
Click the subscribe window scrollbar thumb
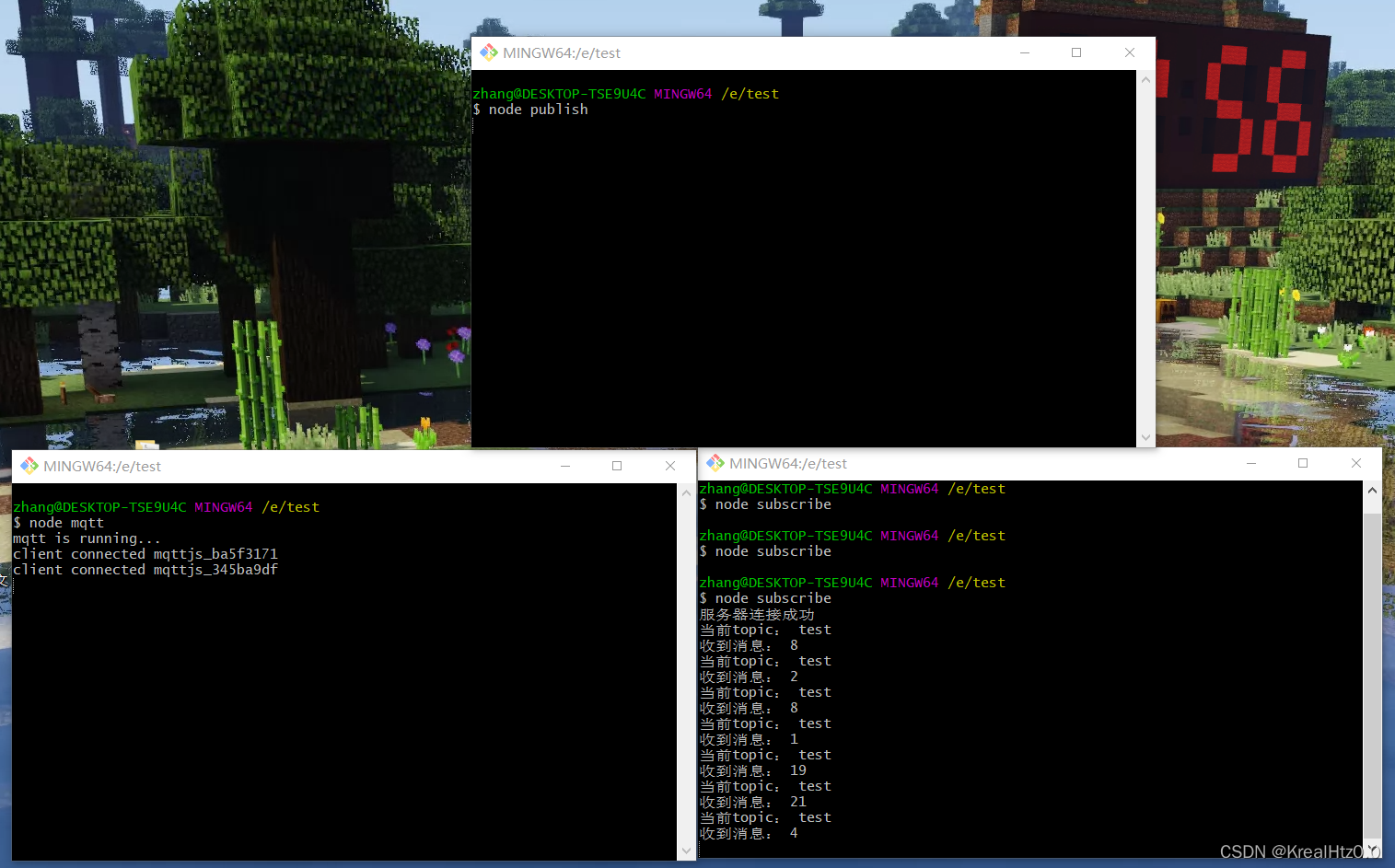(x=1372, y=677)
